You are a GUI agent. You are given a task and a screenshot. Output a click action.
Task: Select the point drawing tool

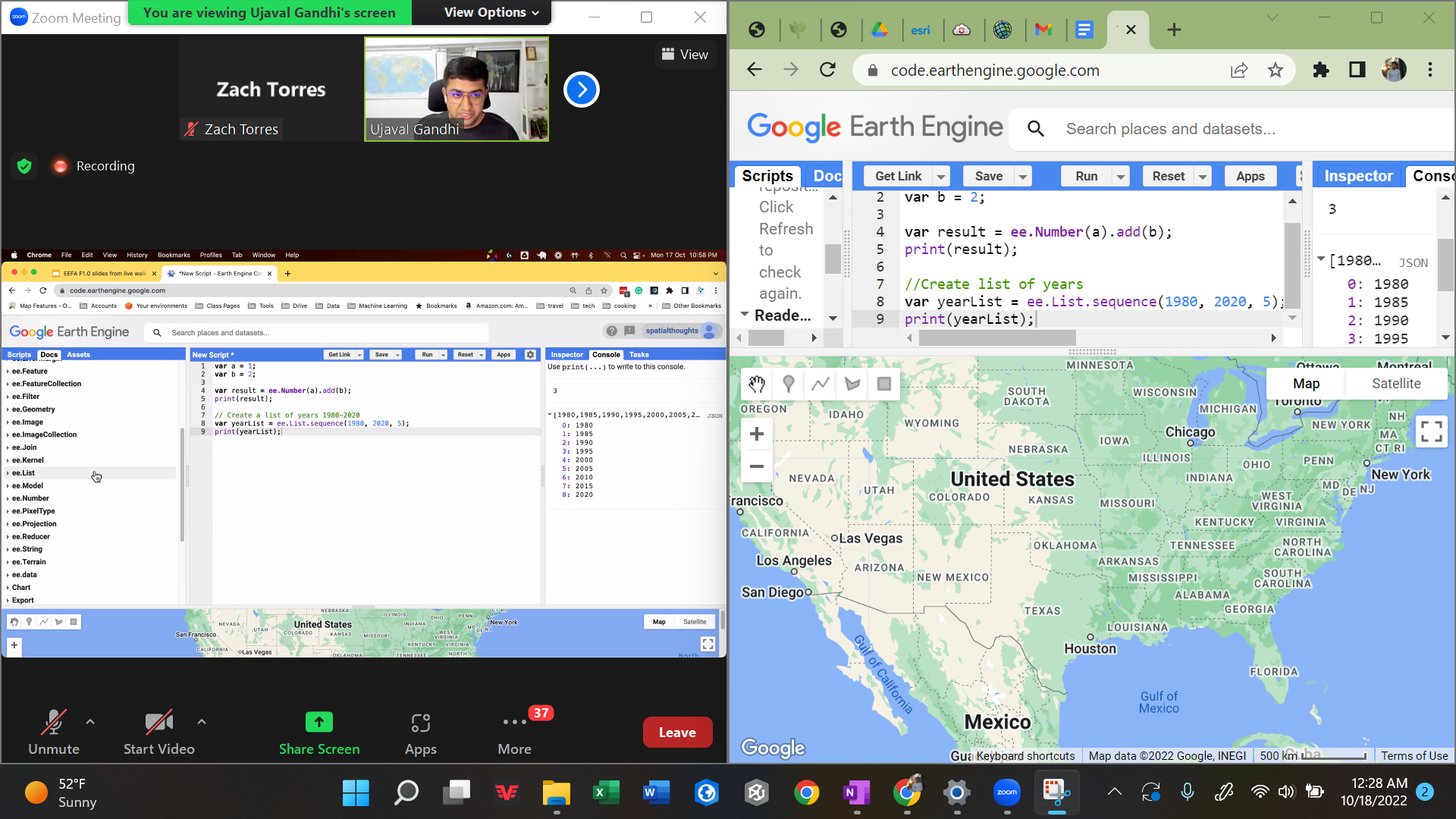[788, 384]
